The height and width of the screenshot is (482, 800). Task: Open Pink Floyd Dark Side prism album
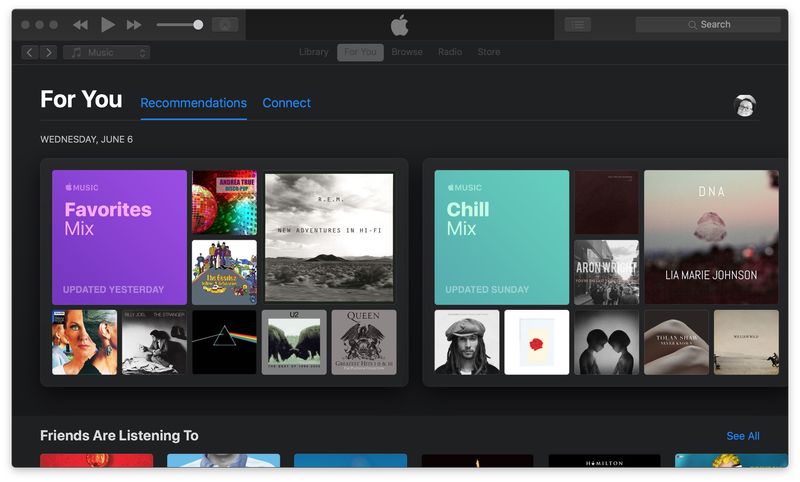(x=224, y=342)
